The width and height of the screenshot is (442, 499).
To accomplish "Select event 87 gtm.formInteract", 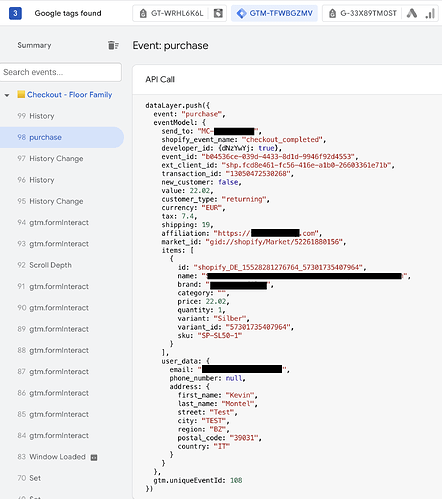I will click(x=62, y=372).
